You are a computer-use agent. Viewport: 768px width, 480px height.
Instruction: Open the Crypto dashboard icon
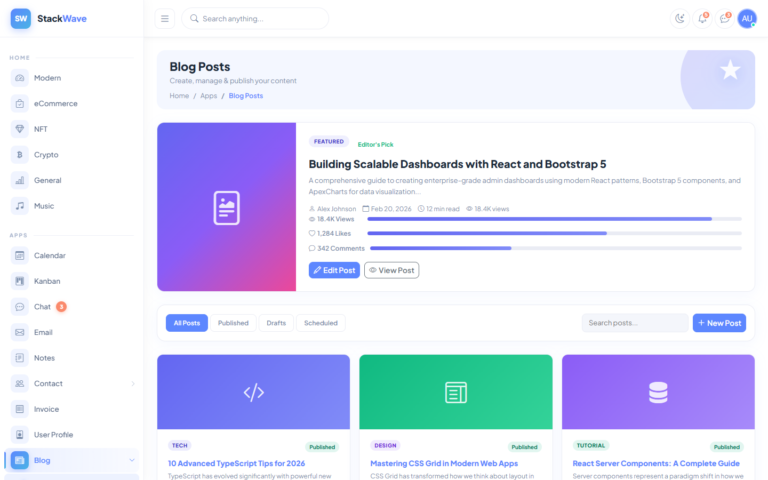(x=20, y=155)
